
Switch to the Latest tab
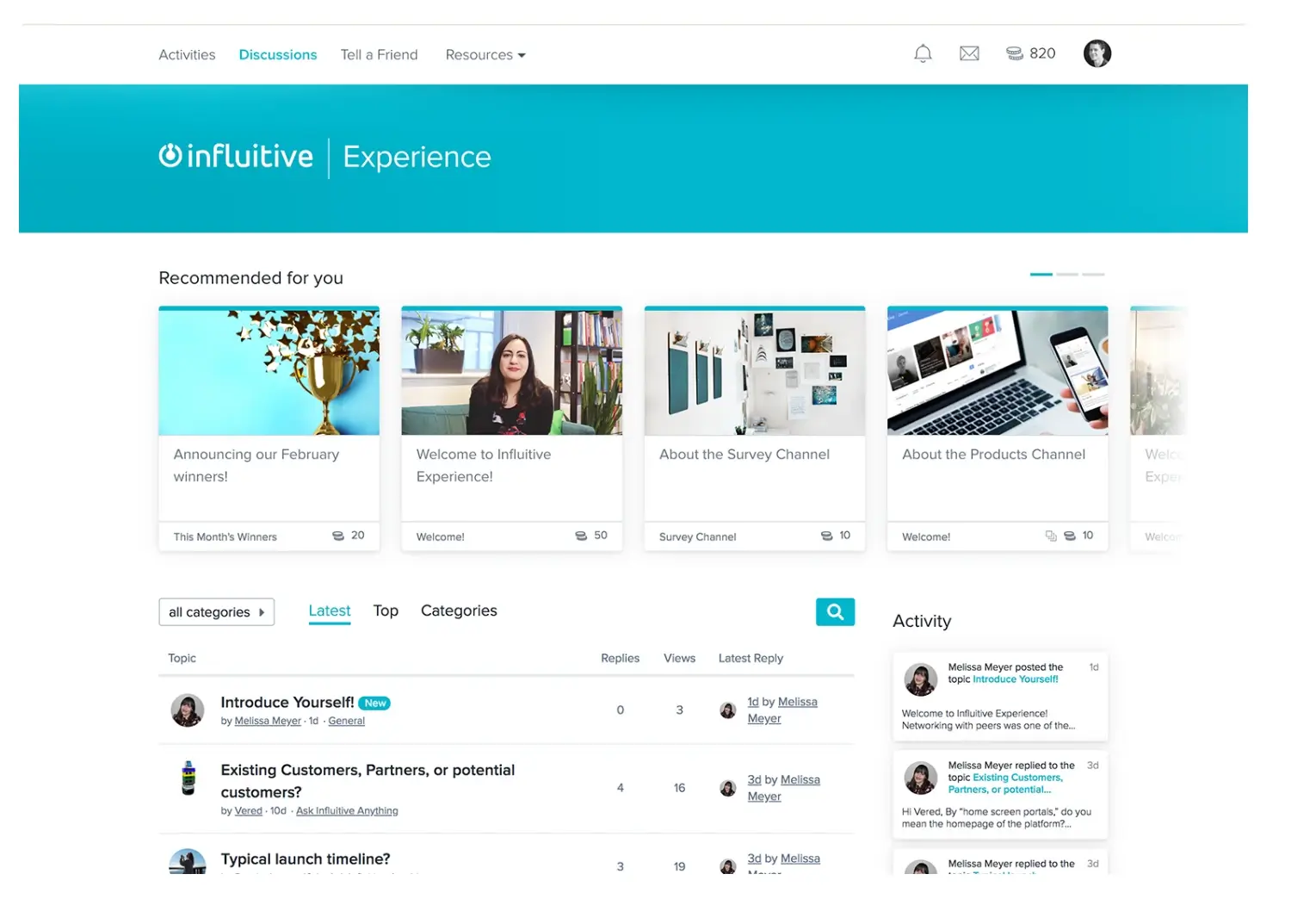(330, 611)
